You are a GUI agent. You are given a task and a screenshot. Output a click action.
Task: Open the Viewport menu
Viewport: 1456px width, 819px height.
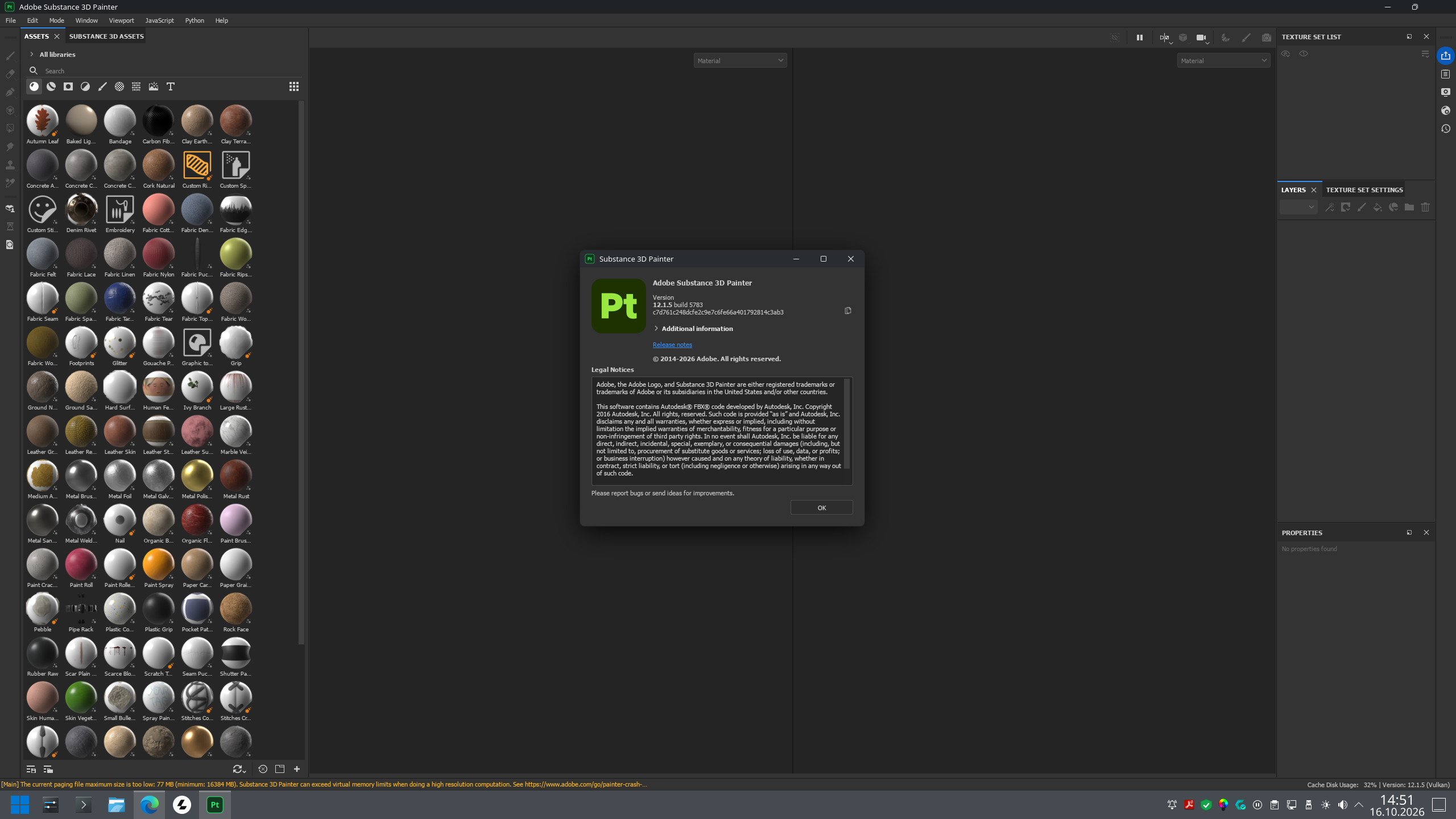[122, 20]
